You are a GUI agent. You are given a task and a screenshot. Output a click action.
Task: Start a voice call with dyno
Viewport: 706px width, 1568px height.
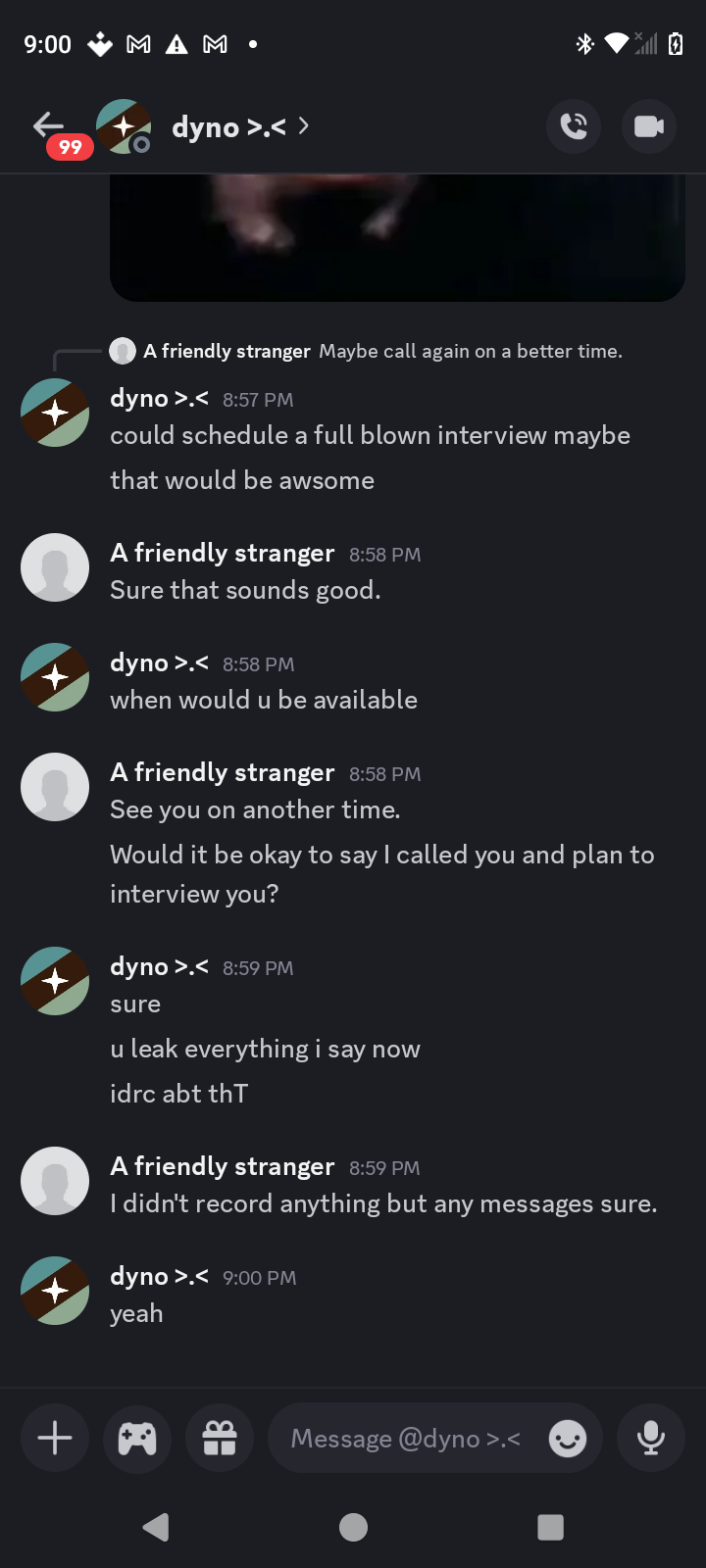[x=574, y=126]
